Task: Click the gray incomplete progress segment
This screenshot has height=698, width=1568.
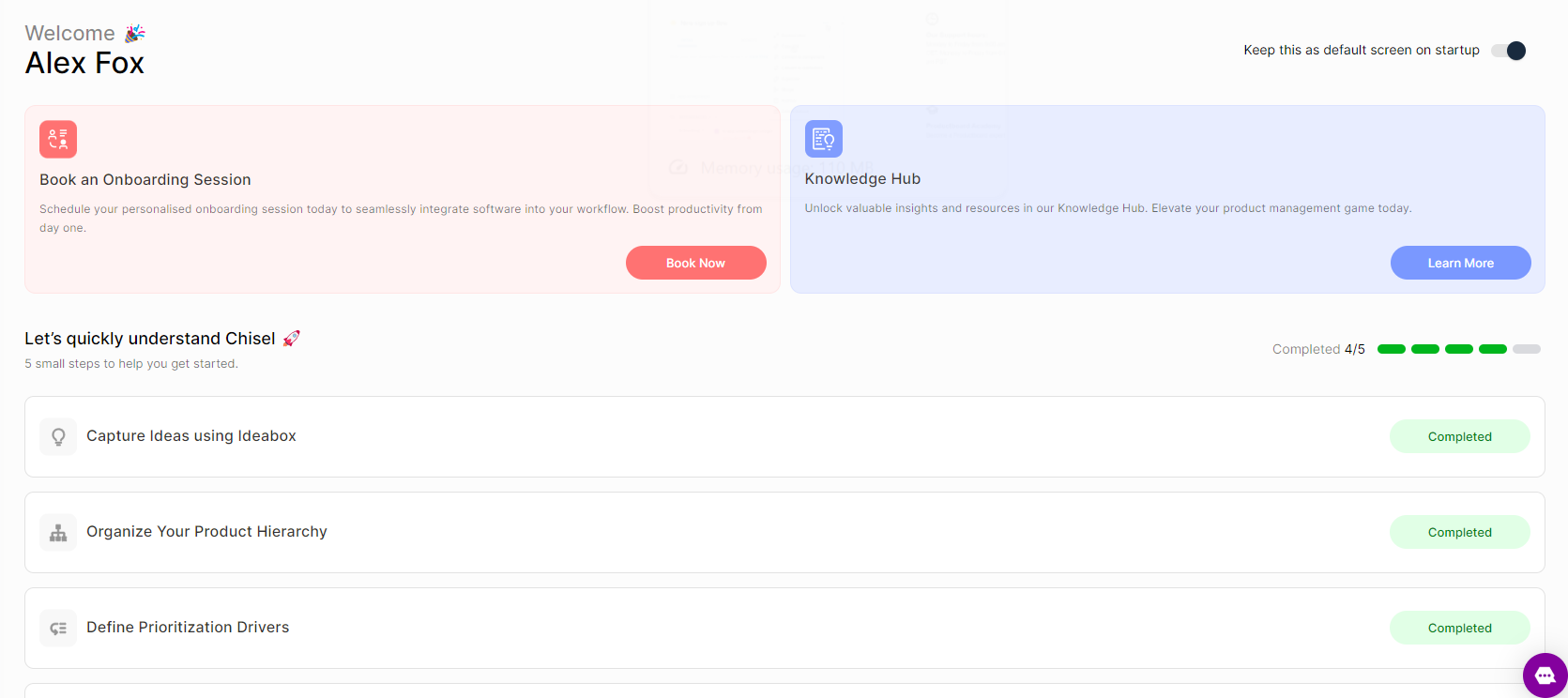Action: [x=1526, y=349]
